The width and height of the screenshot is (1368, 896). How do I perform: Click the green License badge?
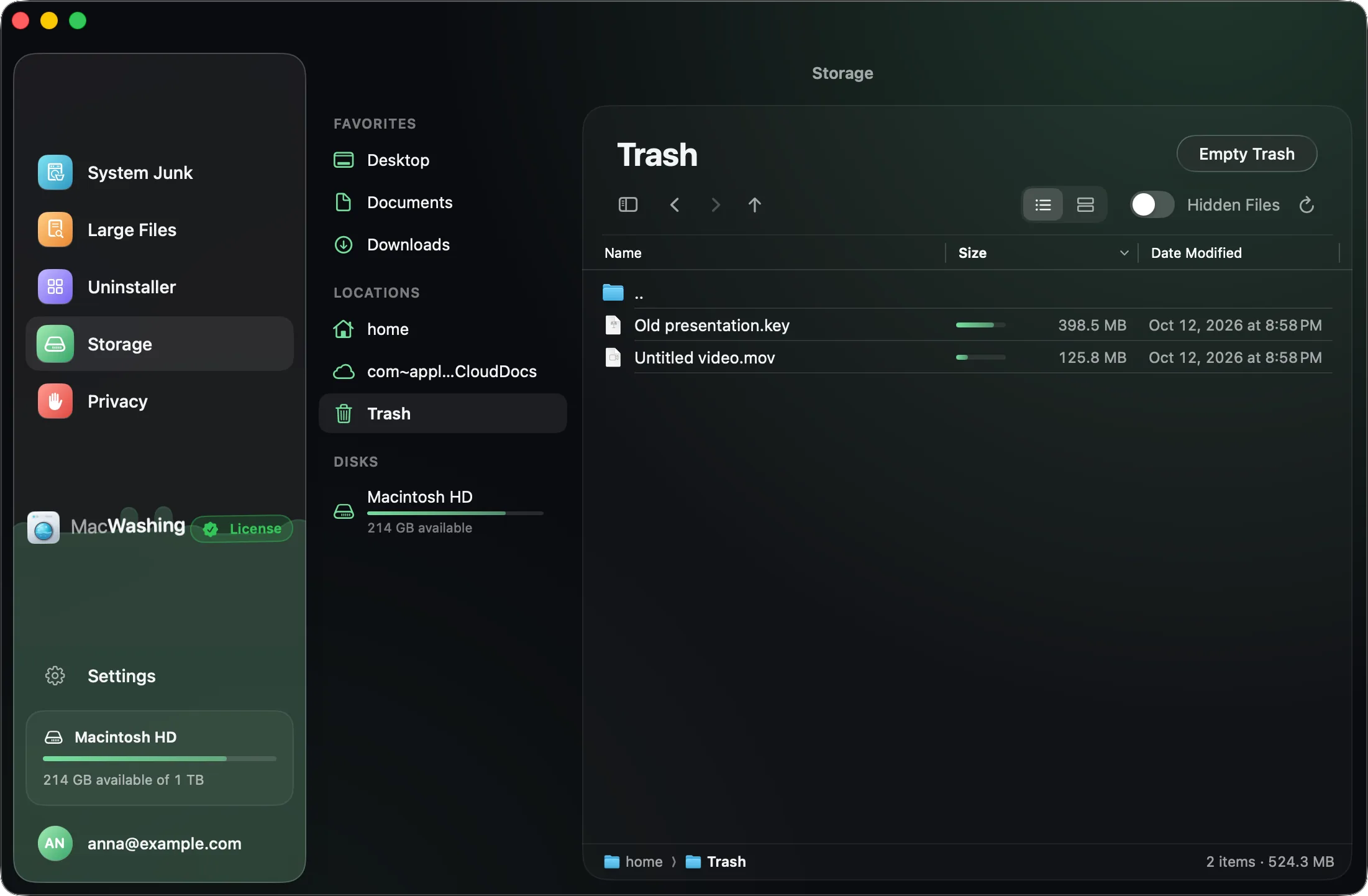[242, 528]
